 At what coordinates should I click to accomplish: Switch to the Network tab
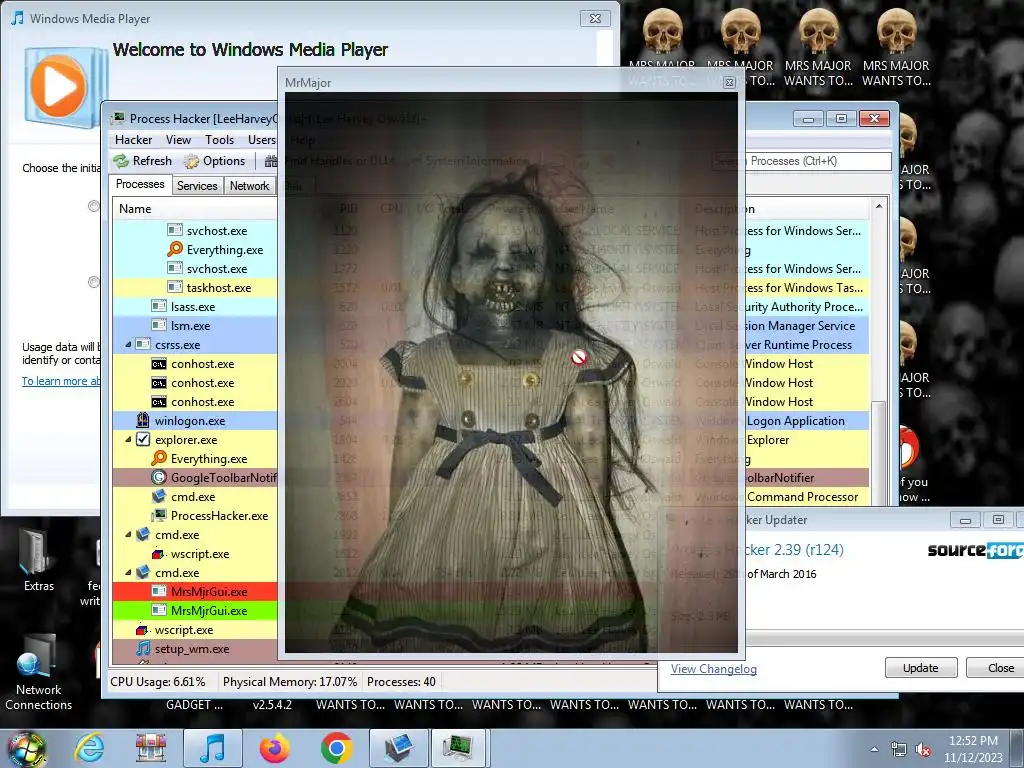coord(249,185)
